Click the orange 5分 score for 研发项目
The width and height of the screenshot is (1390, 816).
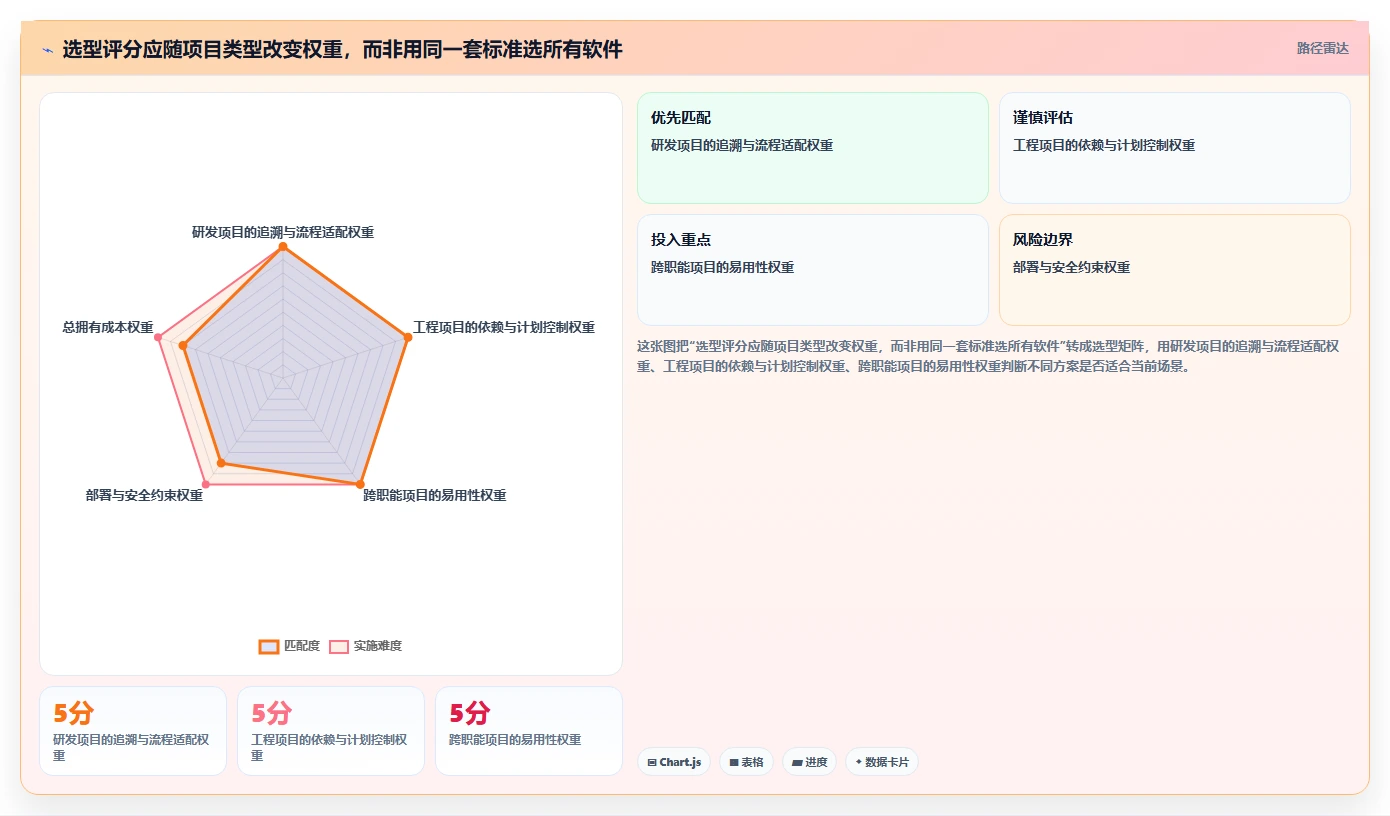tap(73, 713)
